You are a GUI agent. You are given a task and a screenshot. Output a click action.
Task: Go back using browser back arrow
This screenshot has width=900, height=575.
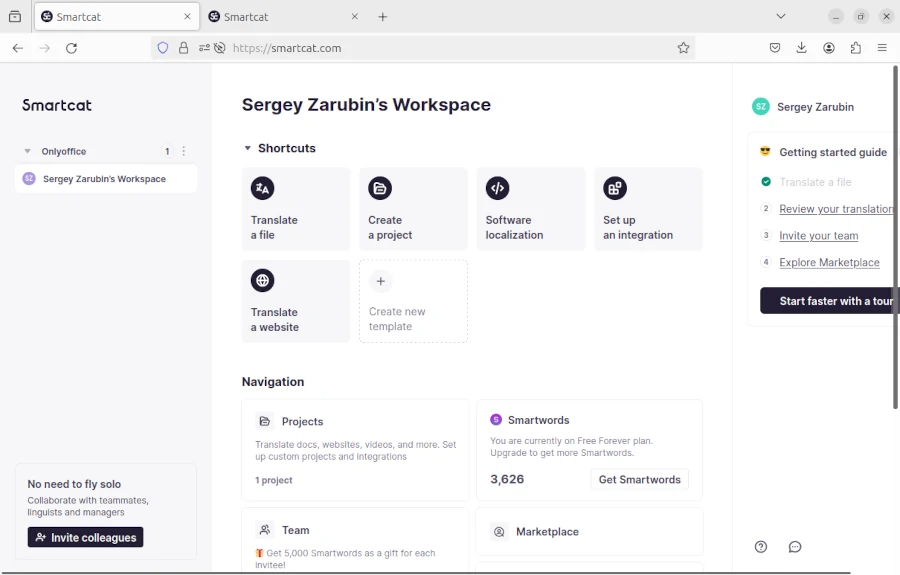(18, 48)
